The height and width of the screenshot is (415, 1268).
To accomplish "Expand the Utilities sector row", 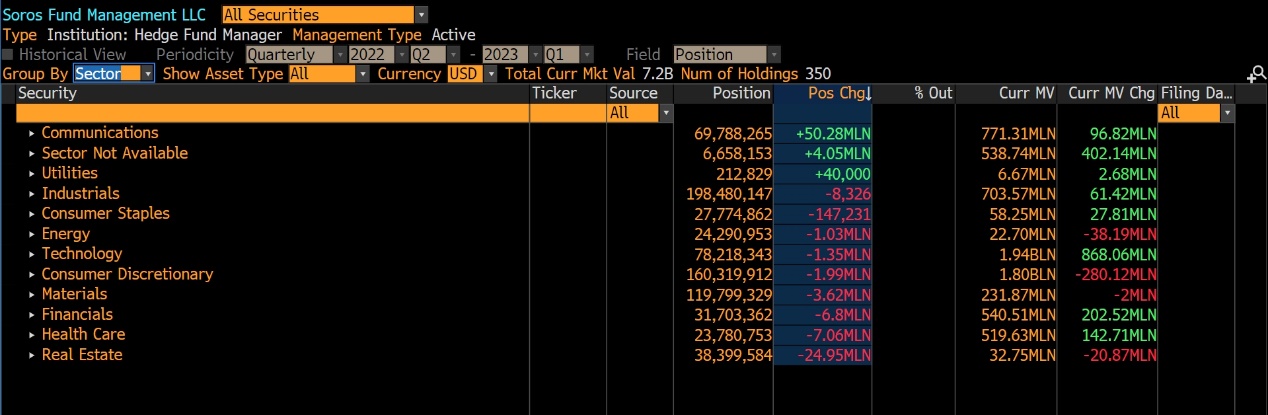I will [x=32, y=173].
